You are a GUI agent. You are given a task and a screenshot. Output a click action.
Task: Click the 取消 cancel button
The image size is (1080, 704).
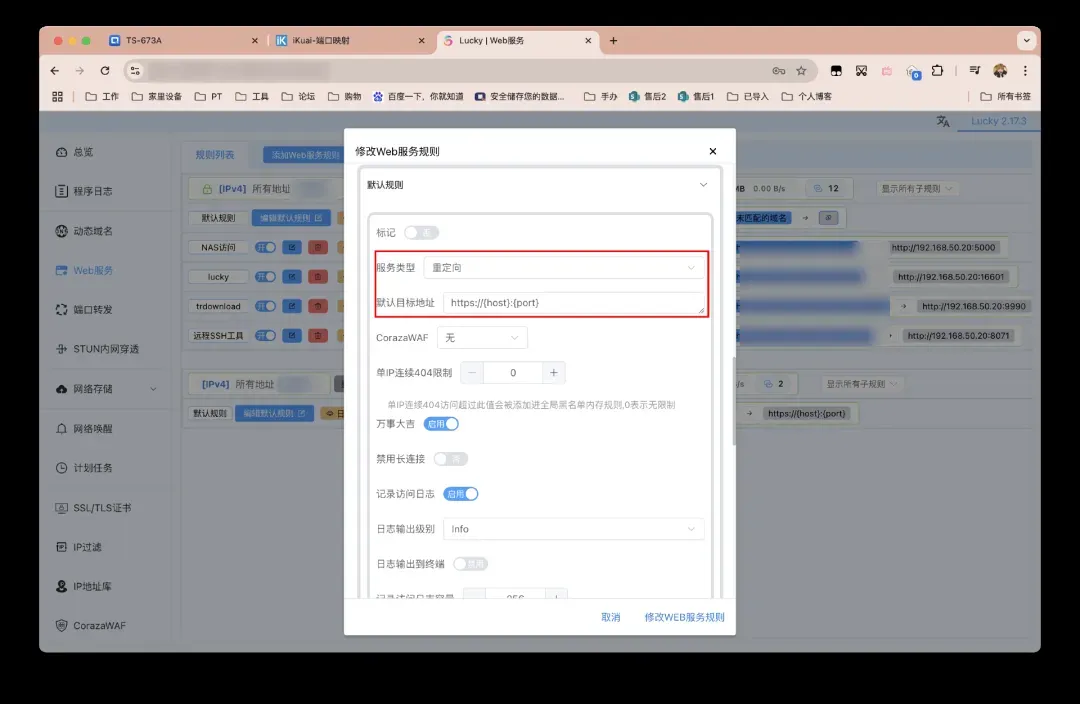click(611, 617)
